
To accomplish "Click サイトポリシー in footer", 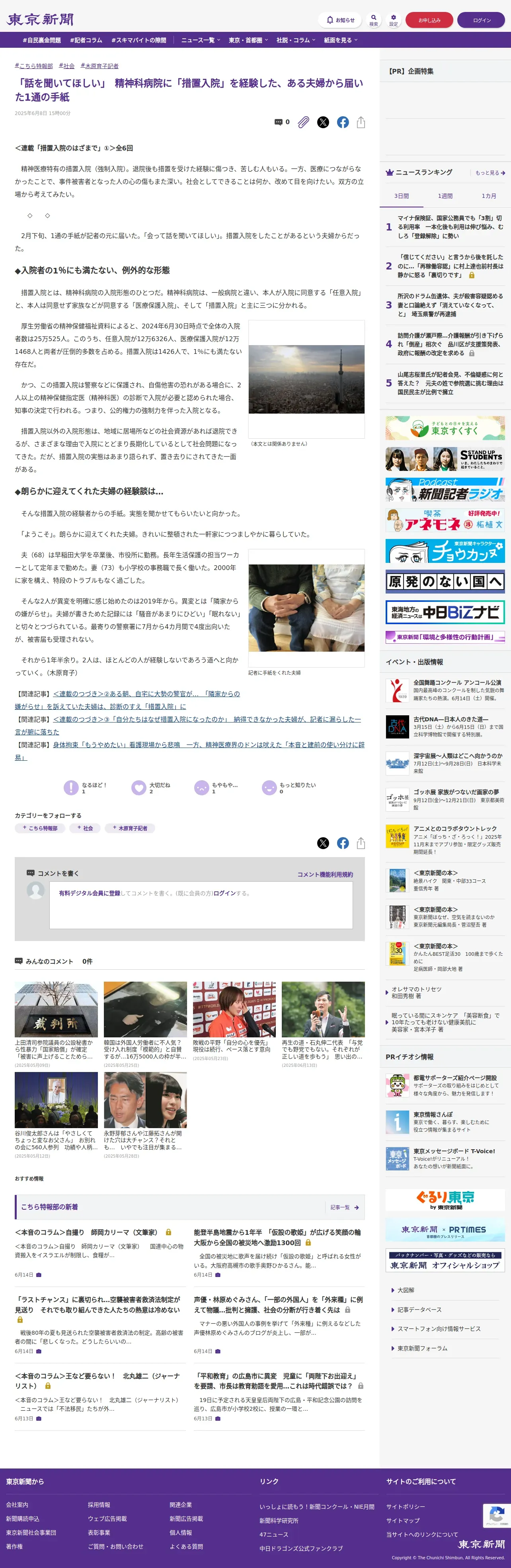I will (x=406, y=1506).
